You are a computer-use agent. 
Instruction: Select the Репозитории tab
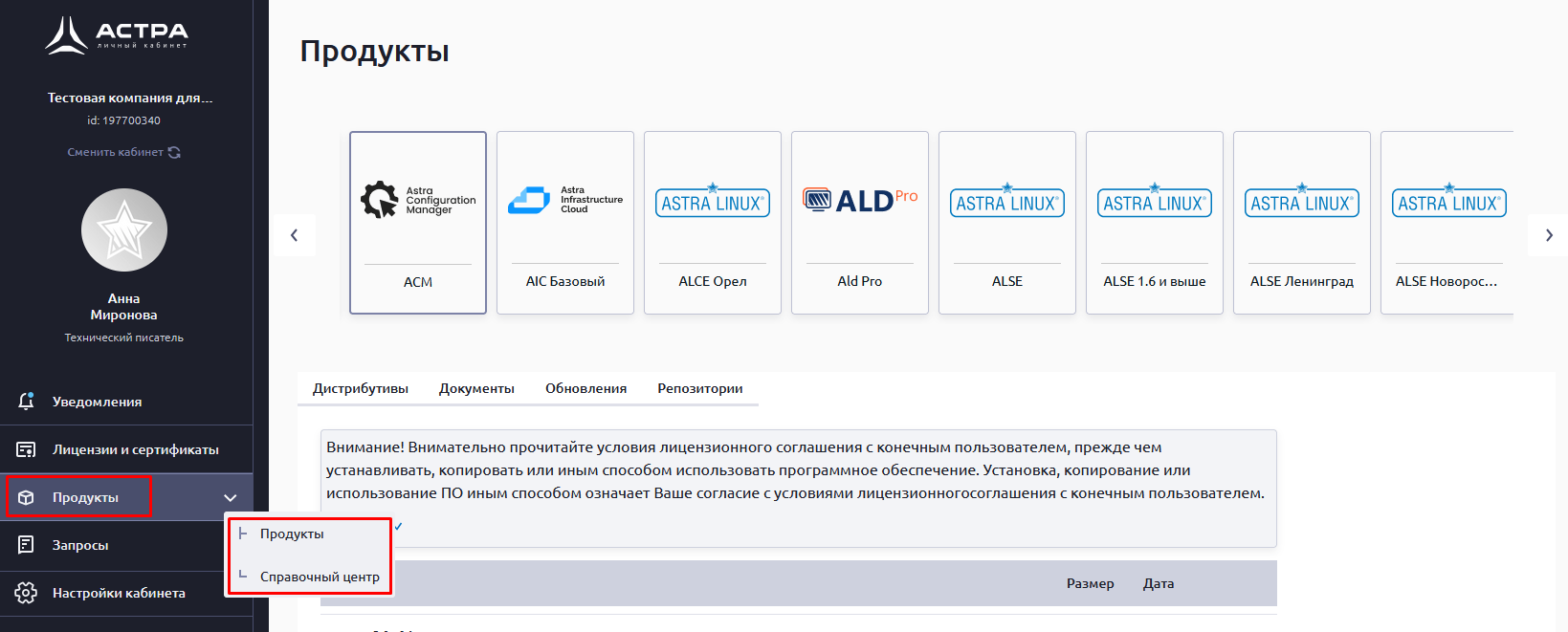click(699, 388)
